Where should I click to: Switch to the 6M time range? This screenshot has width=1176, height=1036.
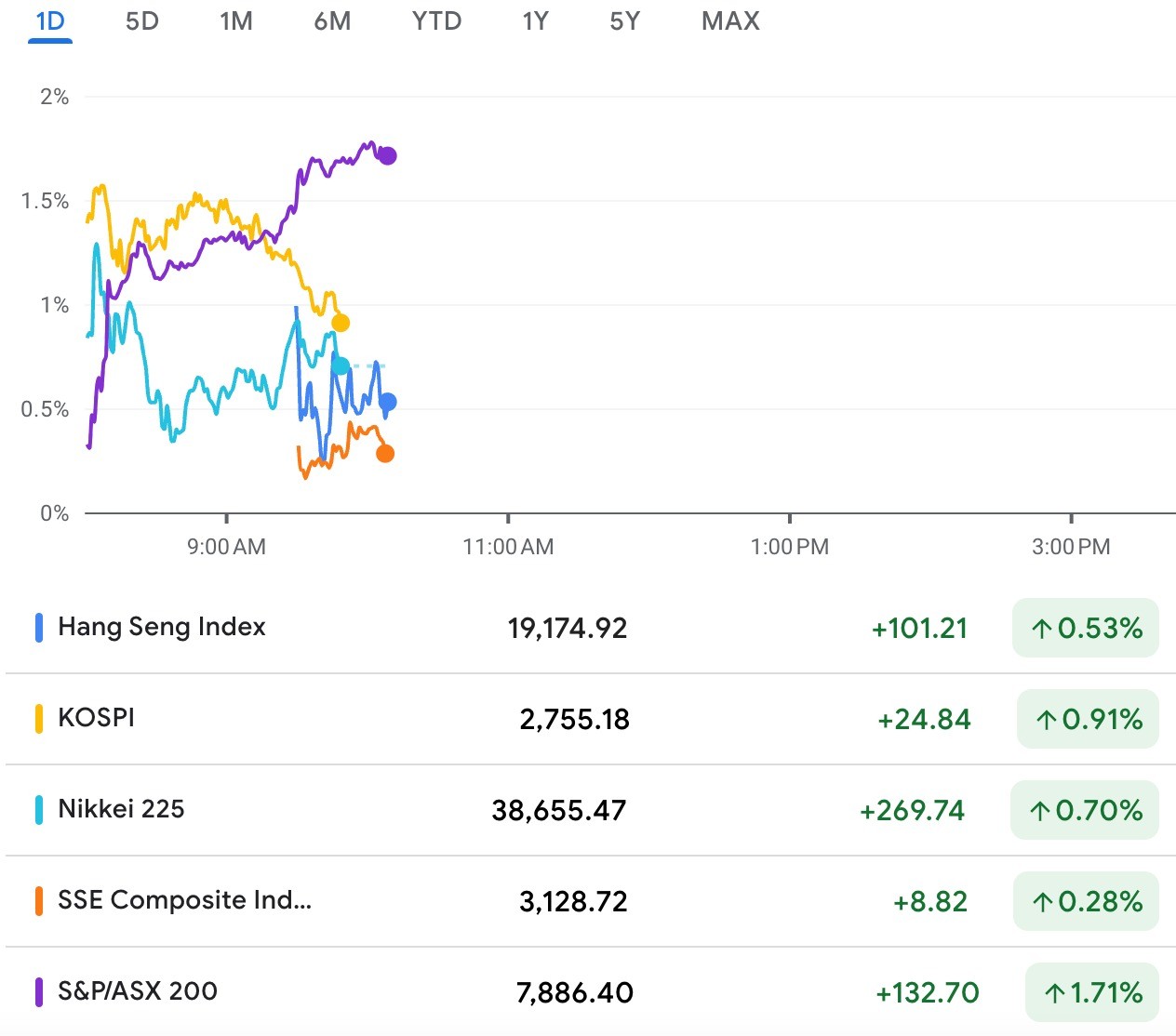click(332, 20)
